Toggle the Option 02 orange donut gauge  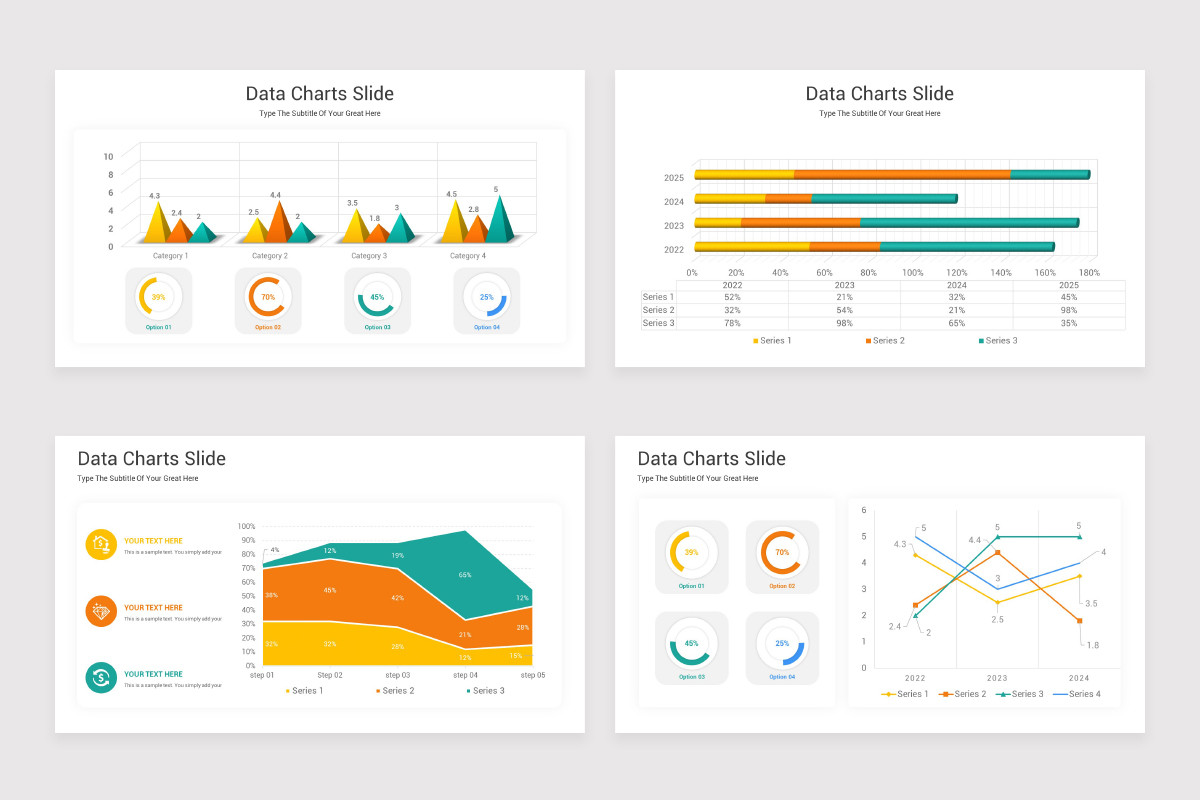(268, 298)
